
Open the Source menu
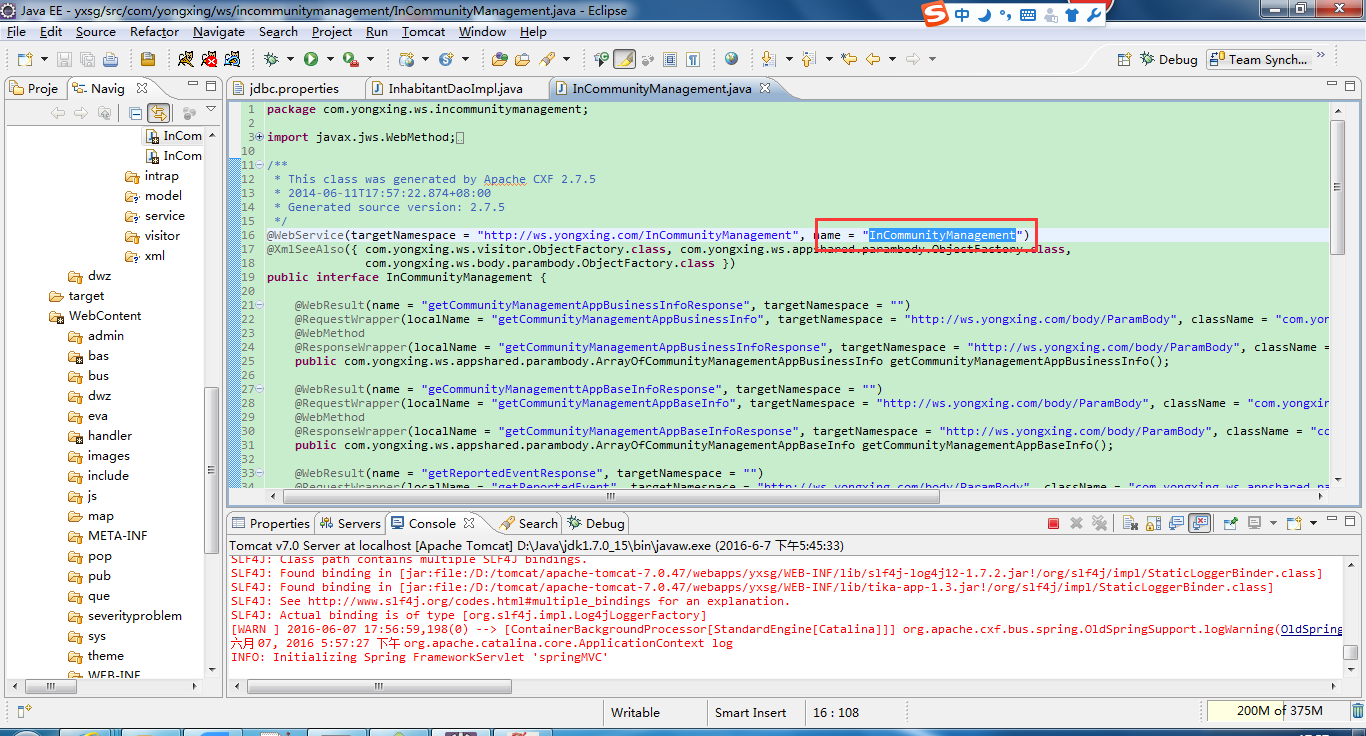pos(96,31)
